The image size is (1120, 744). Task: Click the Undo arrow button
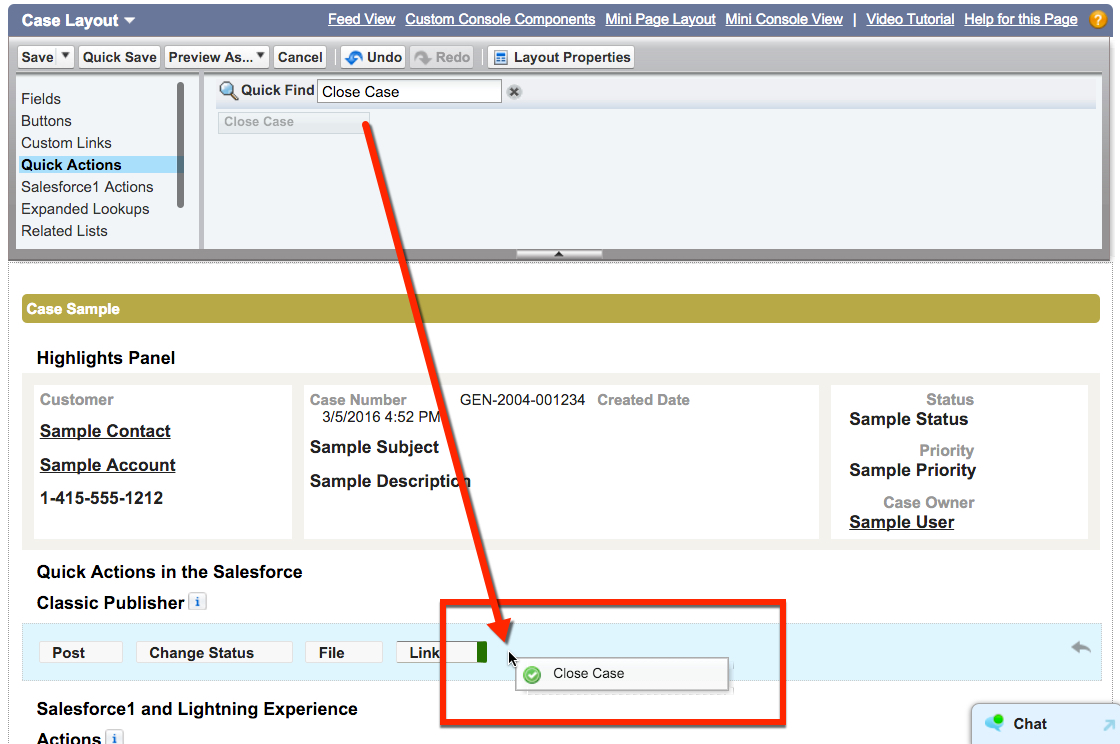click(x=373, y=57)
